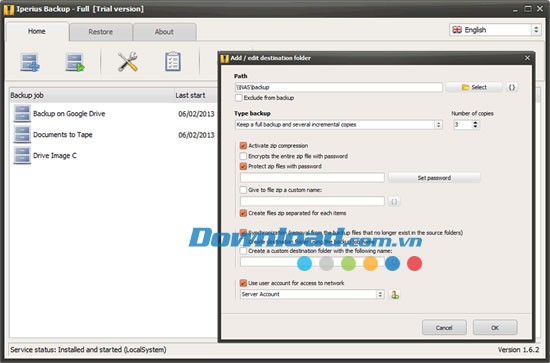The image size is (550, 363).
Task: Select the Documents to Tape job
Action: [63, 135]
